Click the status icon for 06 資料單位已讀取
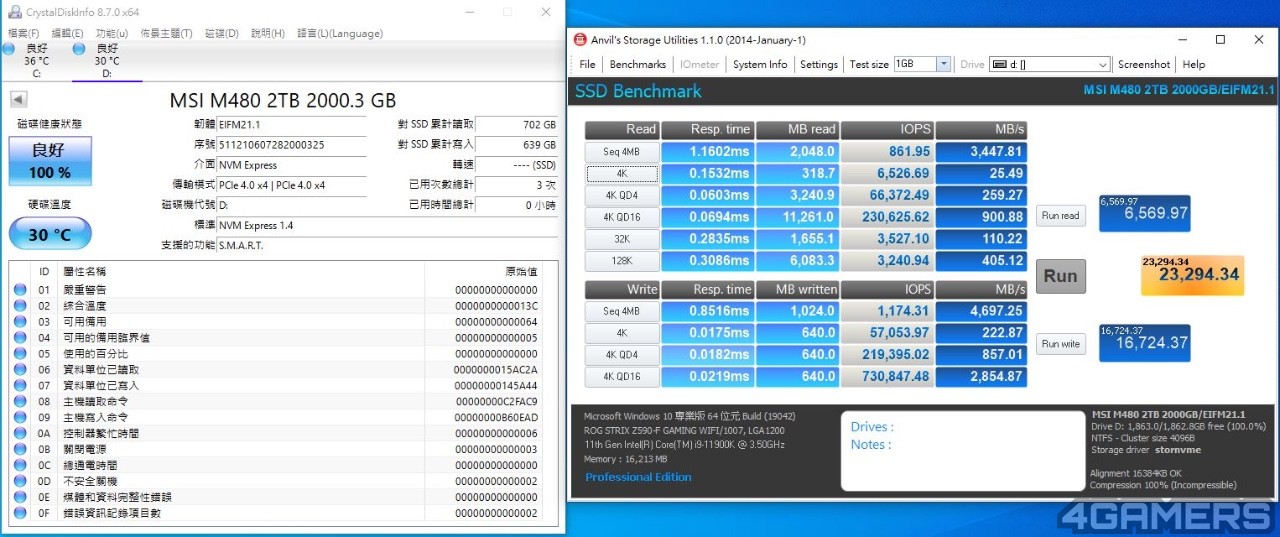The image size is (1280, 537). coord(21,370)
